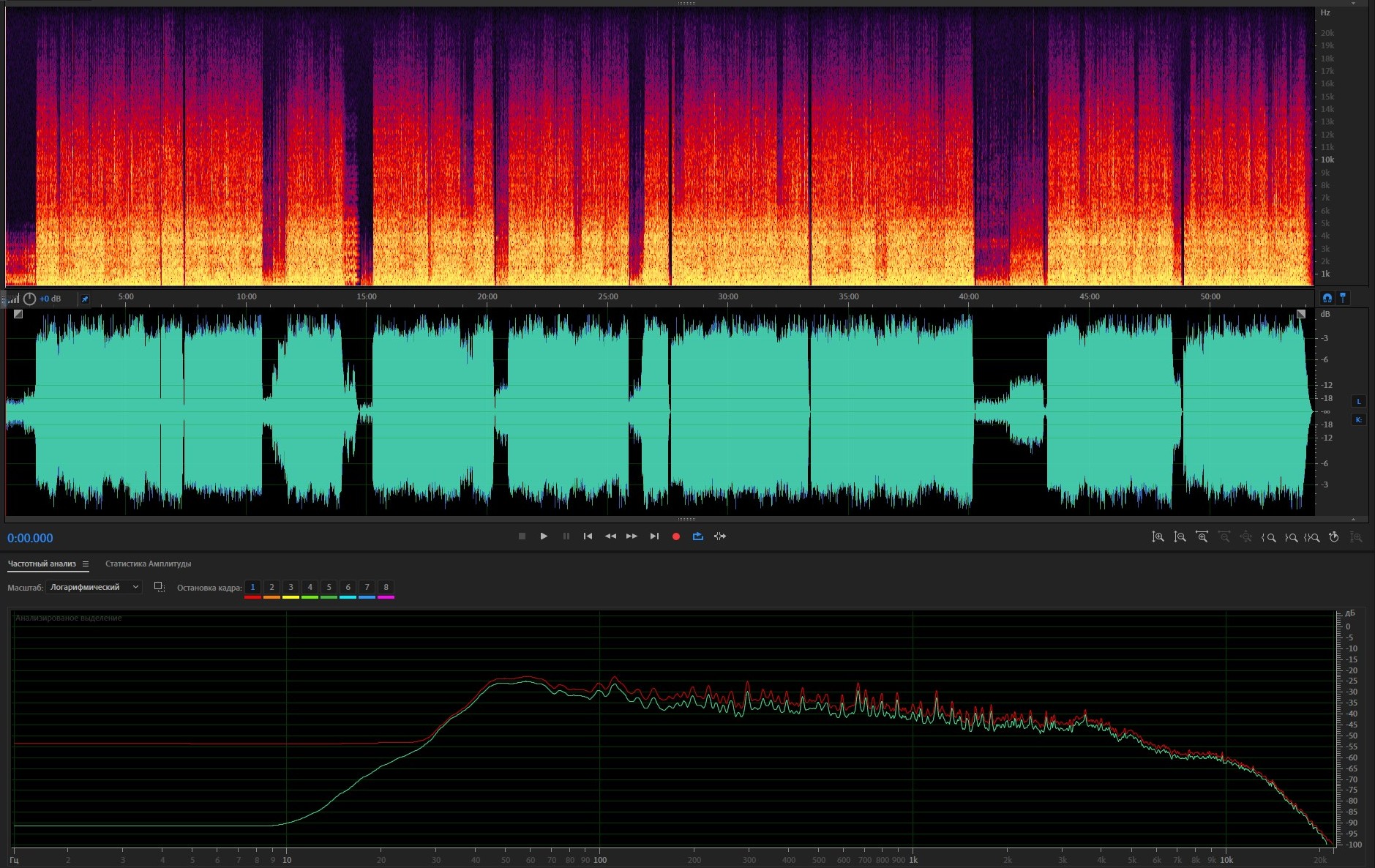Jump to the next marker button
This screenshot has width=1375, height=868.
click(x=654, y=536)
